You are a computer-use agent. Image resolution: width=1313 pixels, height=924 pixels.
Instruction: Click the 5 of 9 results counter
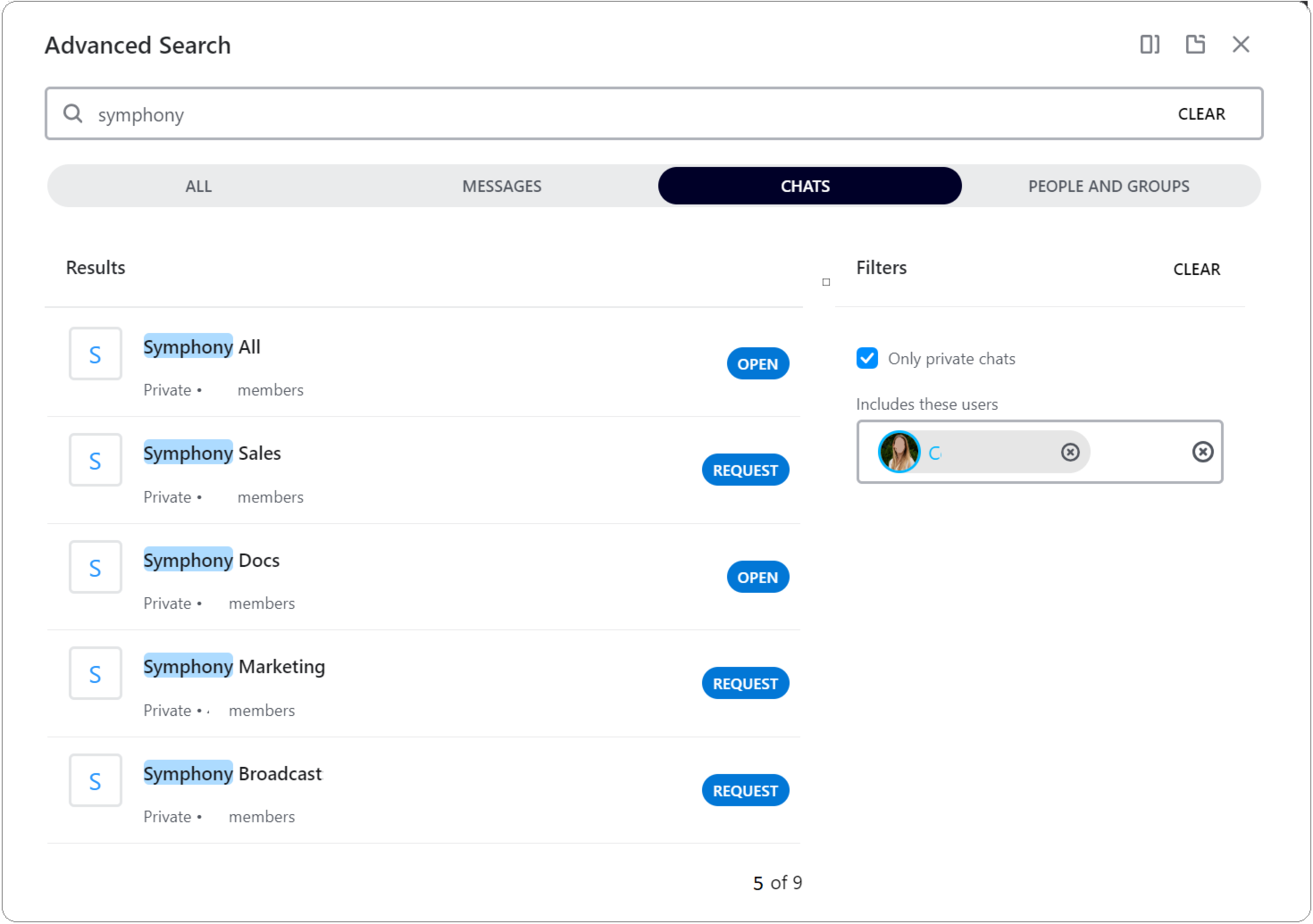click(x=777, y=883)
